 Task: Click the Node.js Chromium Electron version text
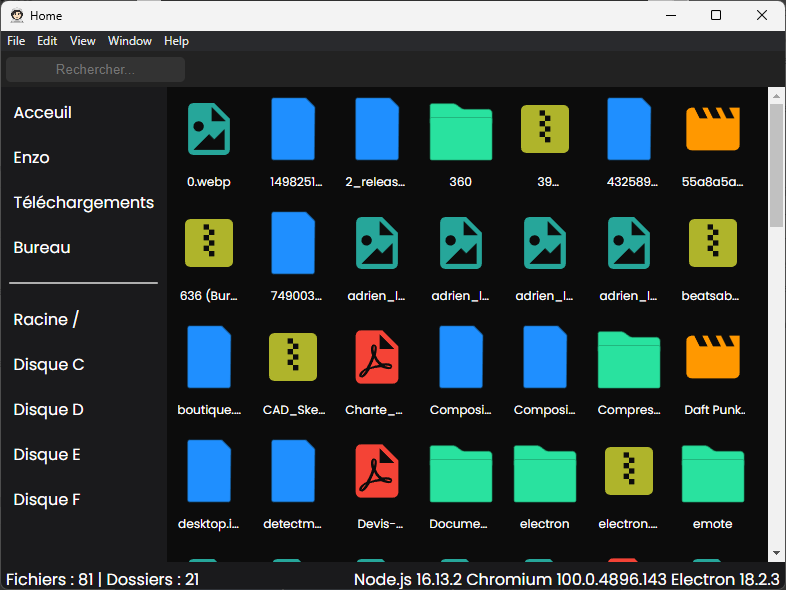pyautogui.click(x=566, y=579)
